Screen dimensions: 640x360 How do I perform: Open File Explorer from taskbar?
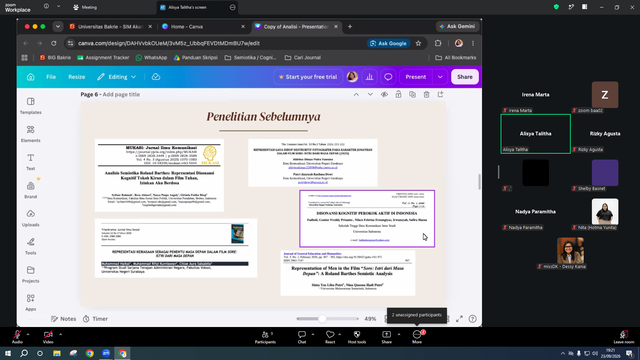point(57,353)
